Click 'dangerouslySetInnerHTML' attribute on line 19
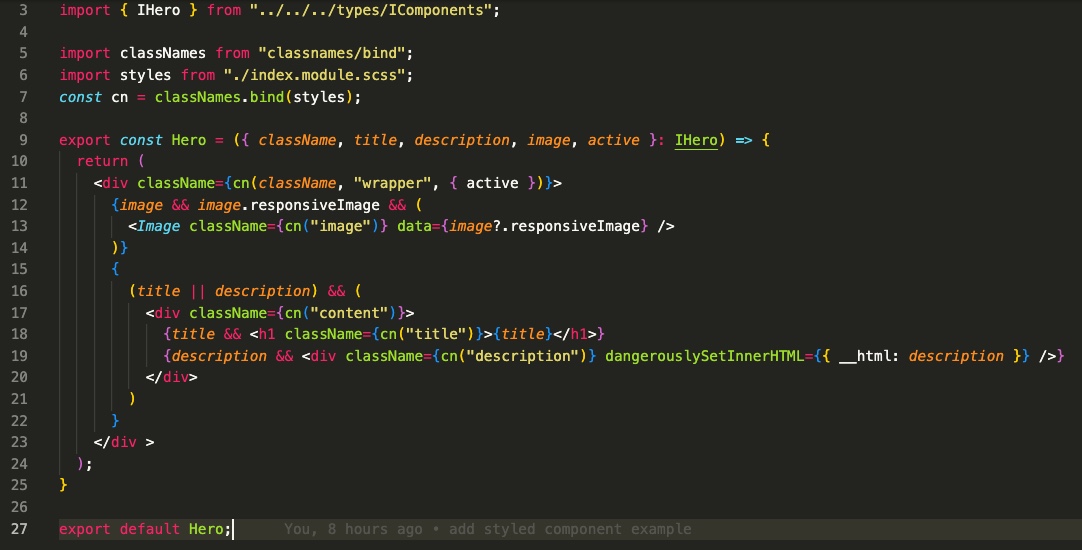The width and height of the screenshot is (1082, 550). [705, 356]
